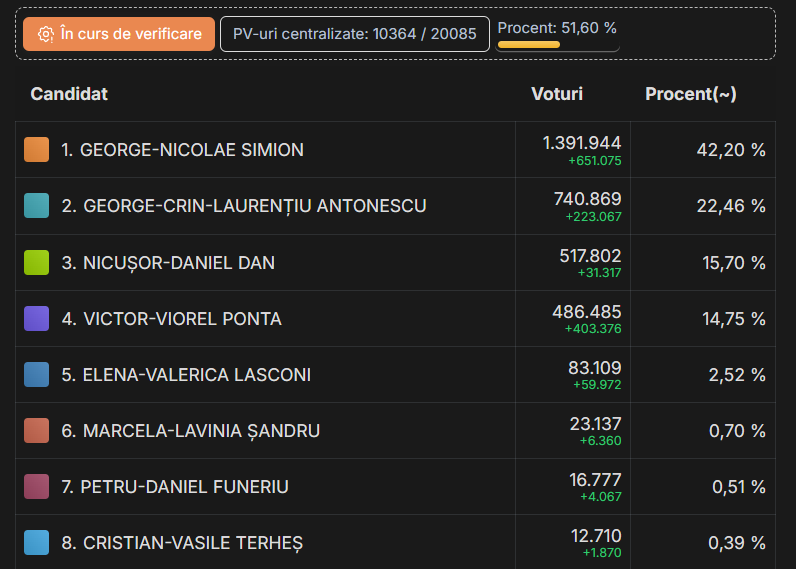Click the yellow Procent progress bar

coord(529,45)
